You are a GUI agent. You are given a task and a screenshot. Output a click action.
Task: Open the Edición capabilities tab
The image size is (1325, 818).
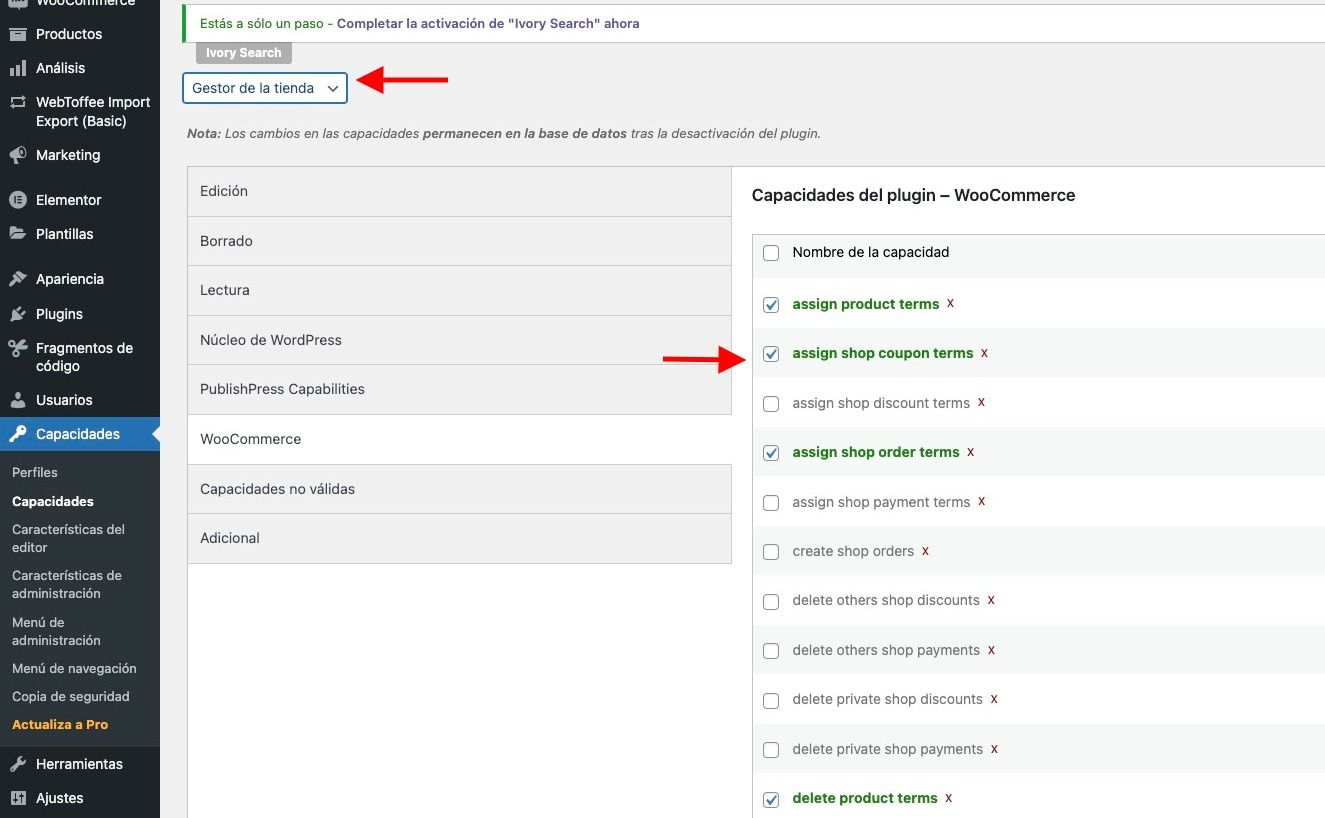coord(460,191)
